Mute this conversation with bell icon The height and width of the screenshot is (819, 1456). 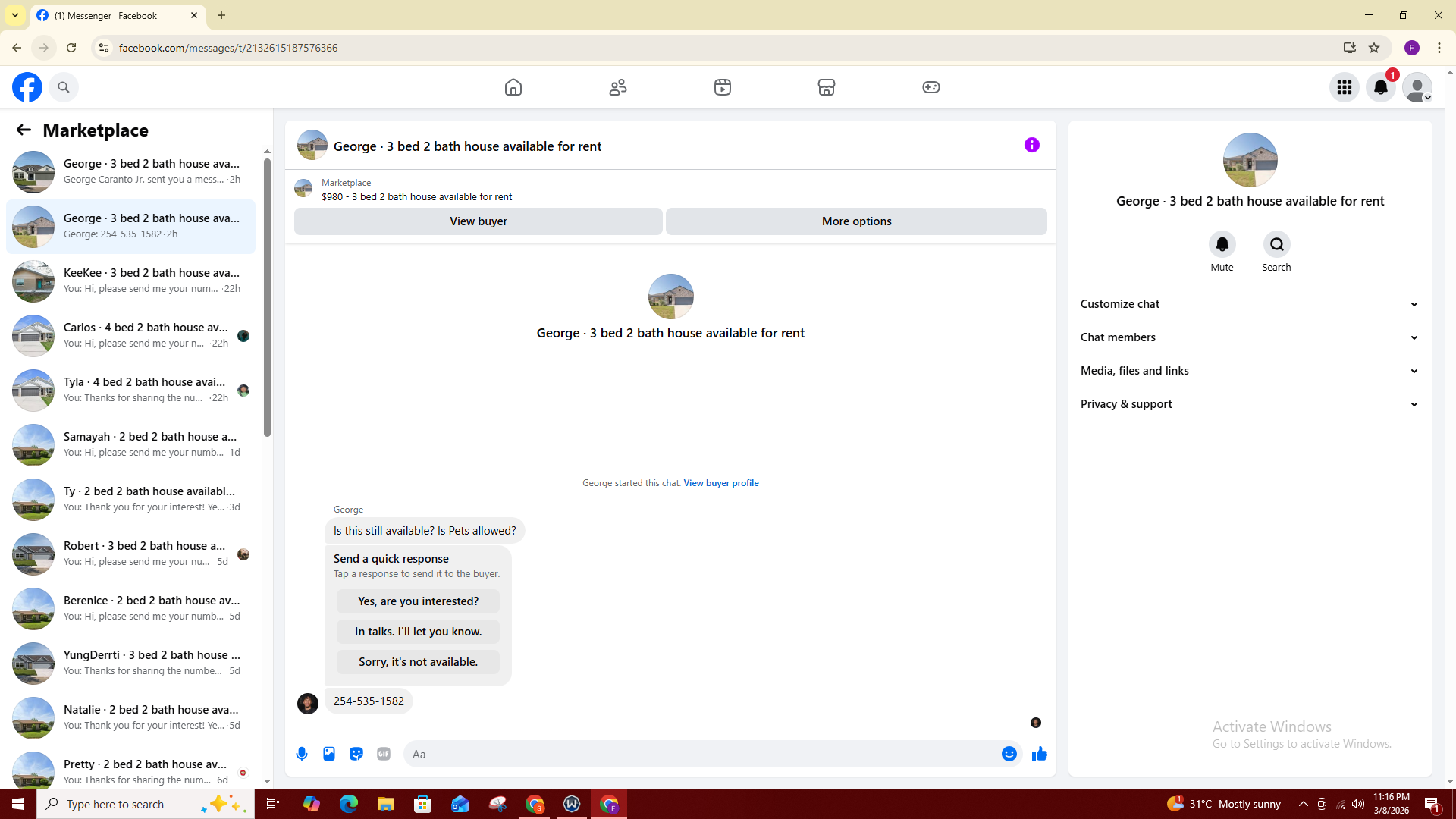[x=1222, y=244]
